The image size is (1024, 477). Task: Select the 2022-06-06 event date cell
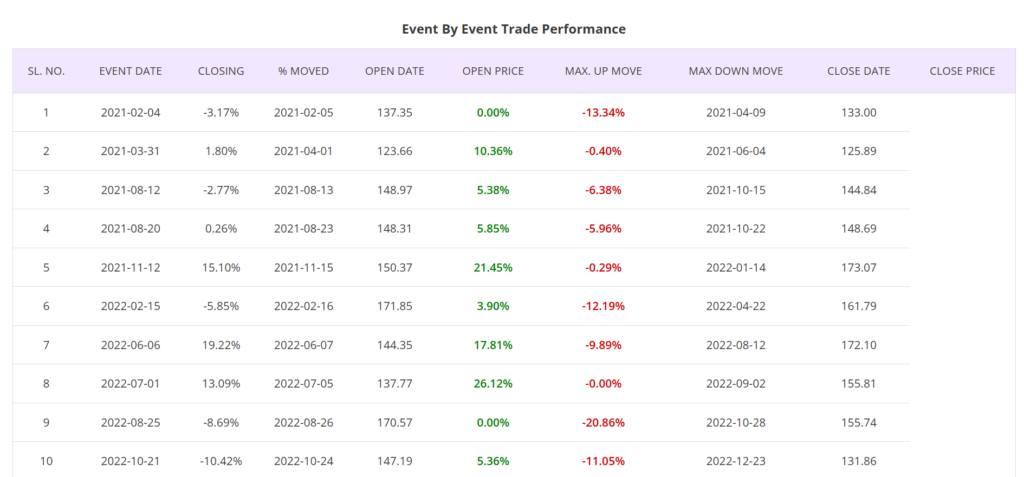130,345
